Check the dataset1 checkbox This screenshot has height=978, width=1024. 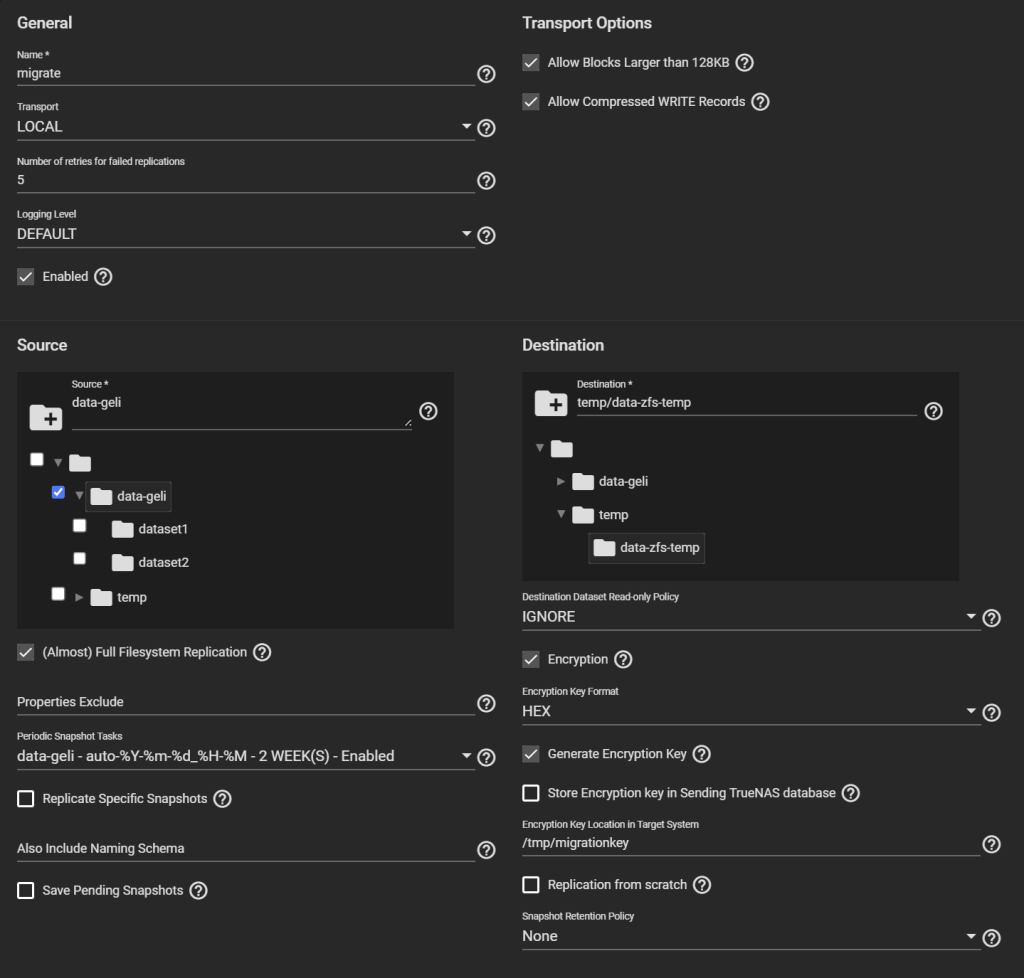coord(79,526)
